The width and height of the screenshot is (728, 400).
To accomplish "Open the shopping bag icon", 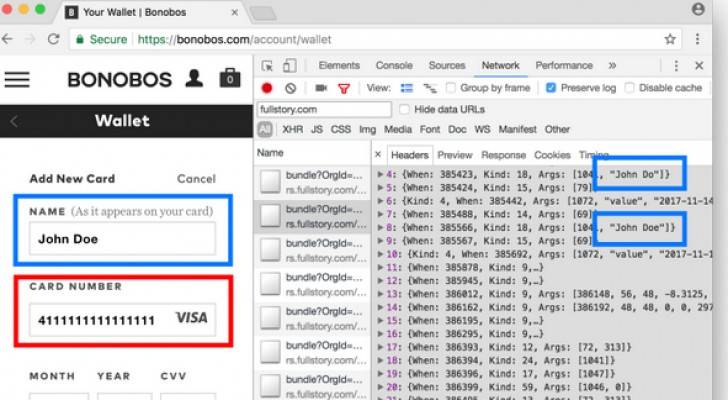I will tap(230, 78).
